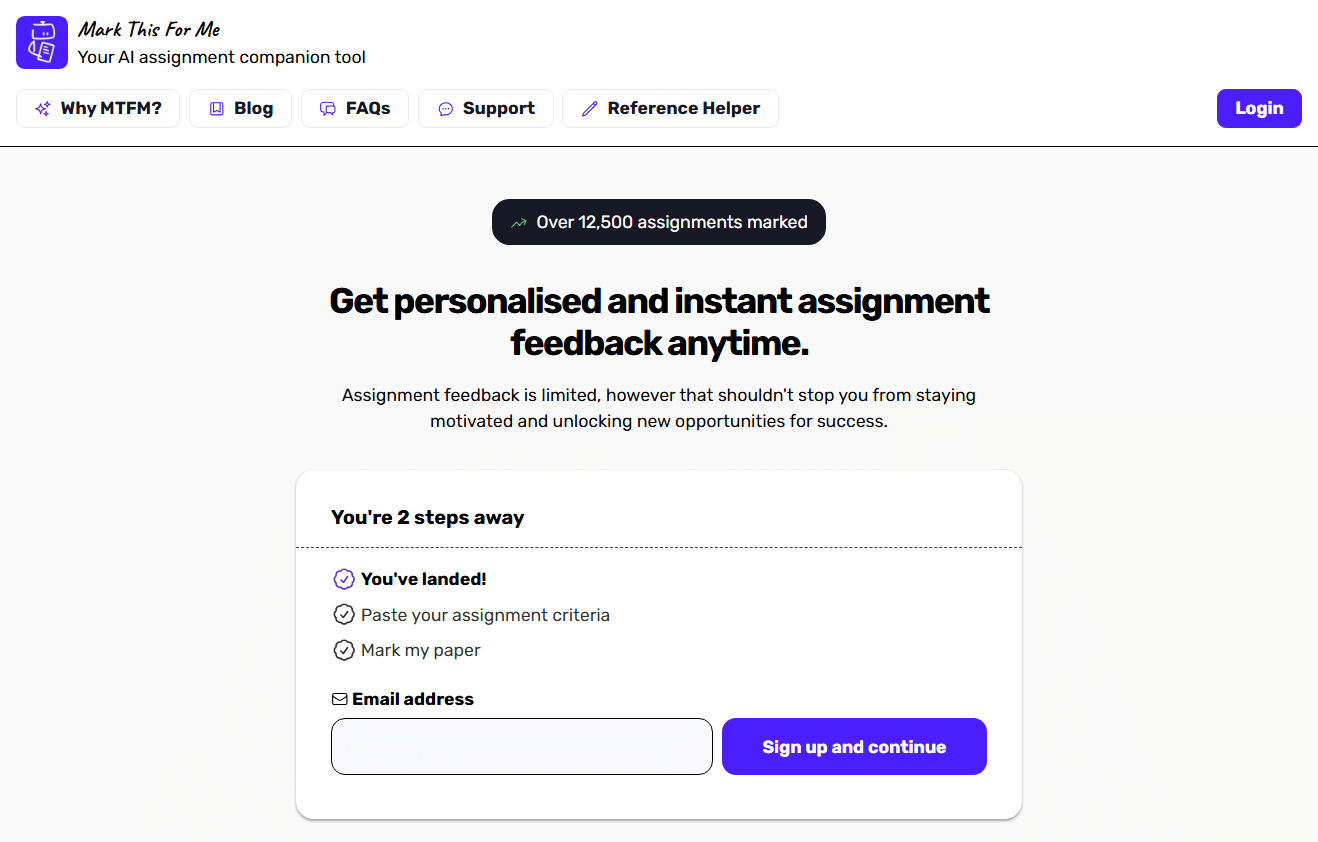Open the FAQs navigation item
The height and width of the screenshot is (842, 1318).
[x=355, y=109]
